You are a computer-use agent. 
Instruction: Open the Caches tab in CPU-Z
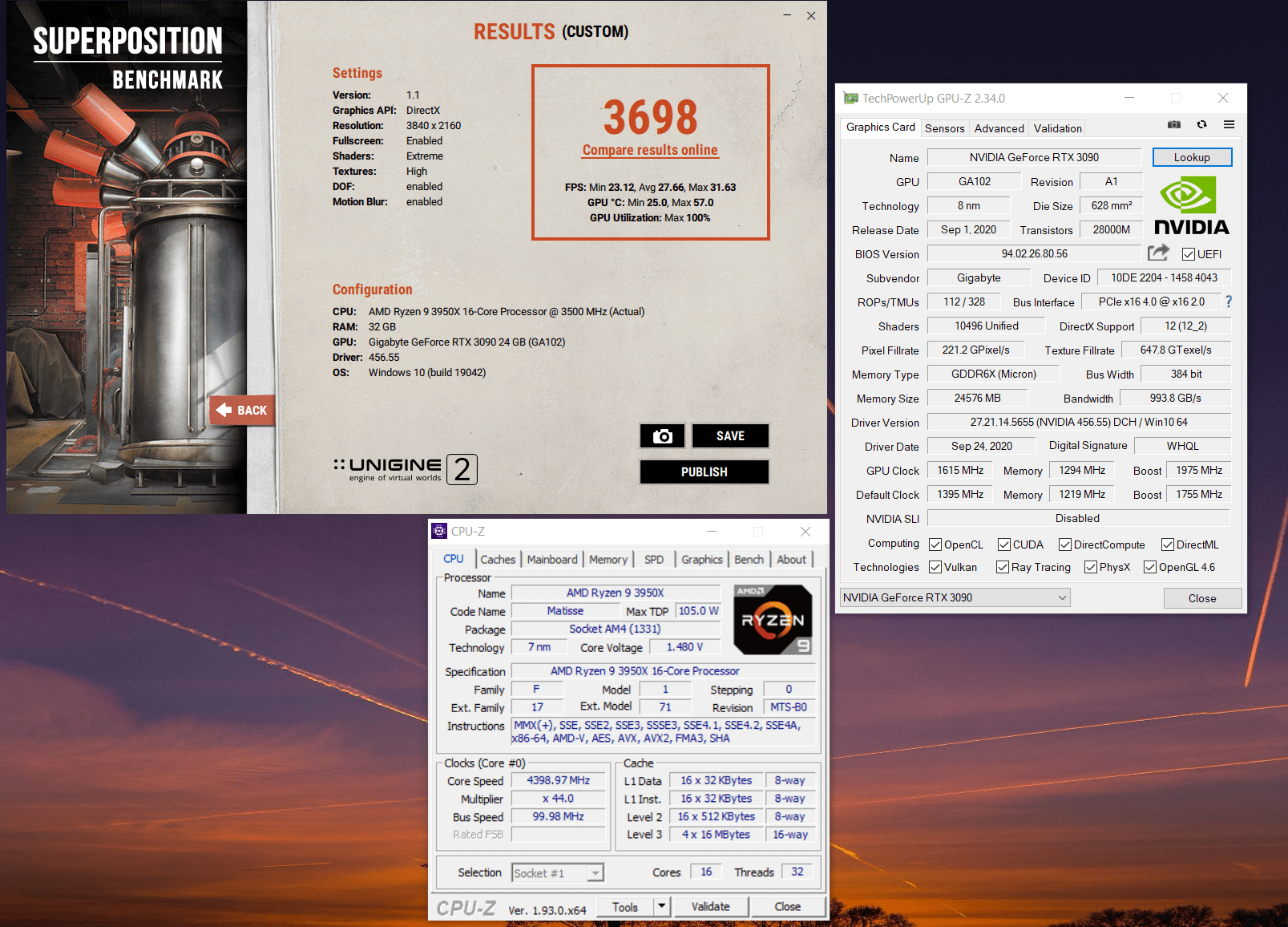(x=498, y=559)
